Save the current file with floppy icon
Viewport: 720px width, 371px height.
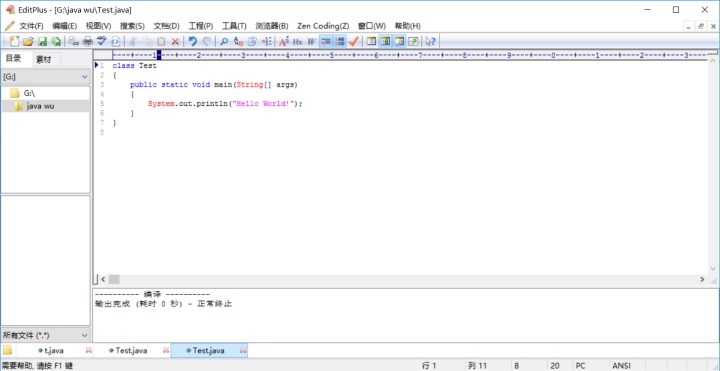(x=42, y=41)
